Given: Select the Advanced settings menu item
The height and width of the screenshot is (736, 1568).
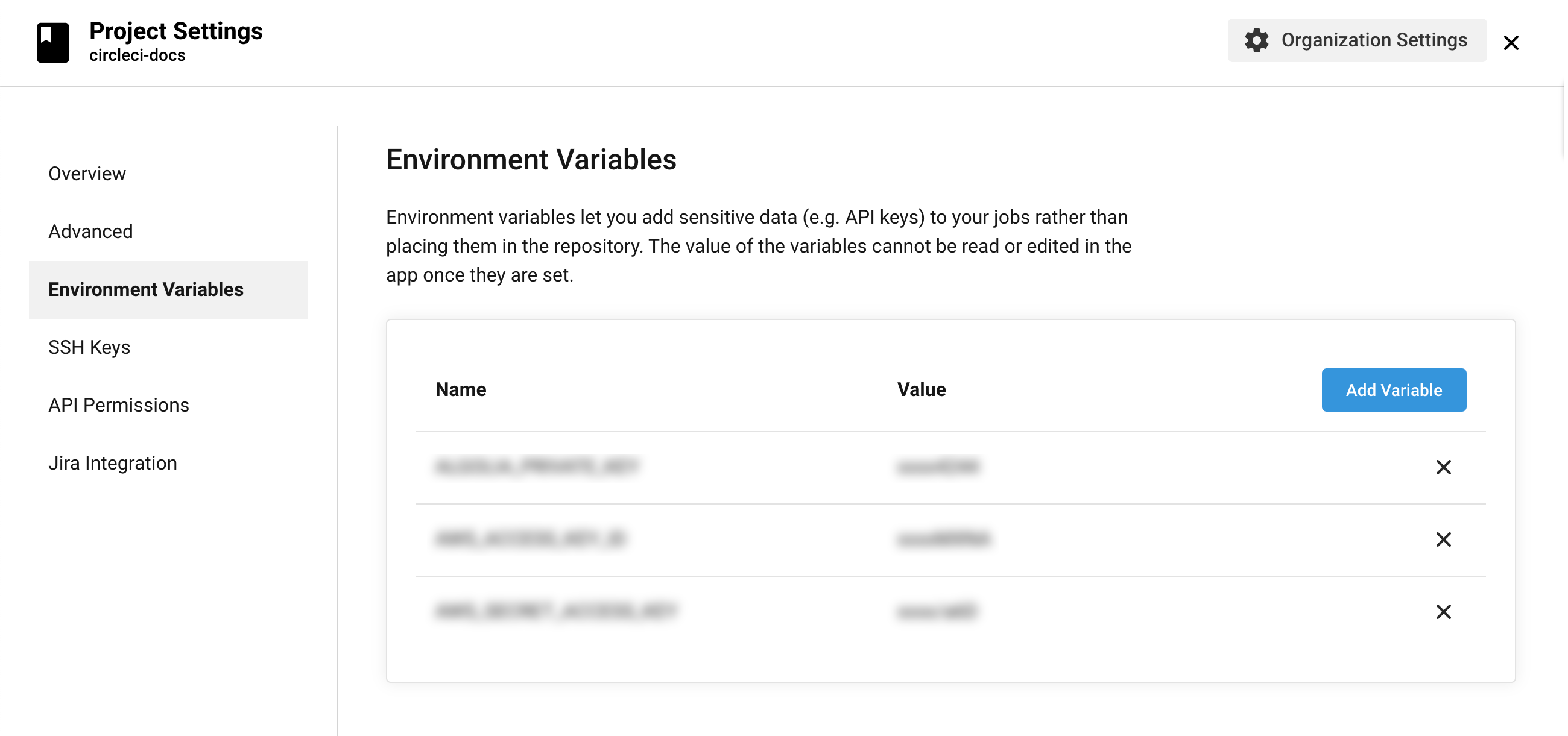Looking at the screenshot, I should click(x=90, y=231).
